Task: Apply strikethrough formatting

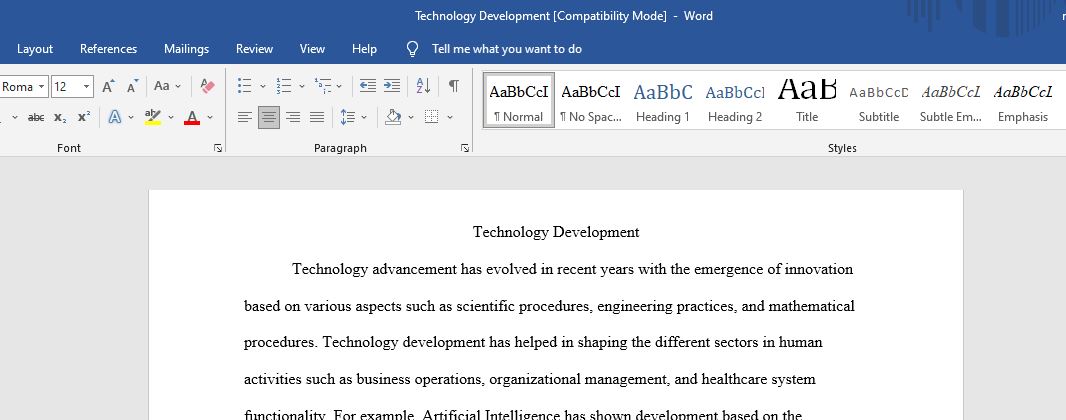Action: (36, 118)
